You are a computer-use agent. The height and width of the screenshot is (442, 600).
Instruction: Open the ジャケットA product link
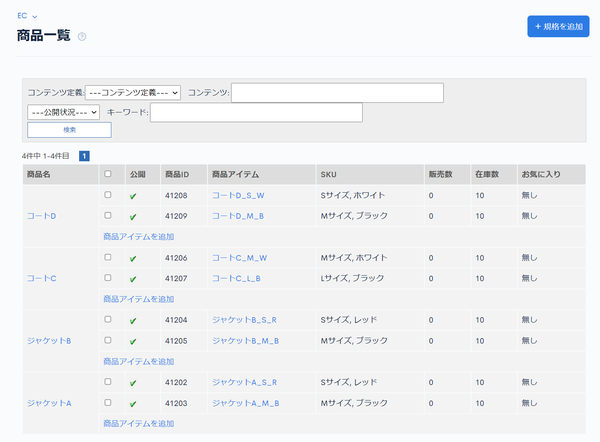49,403
